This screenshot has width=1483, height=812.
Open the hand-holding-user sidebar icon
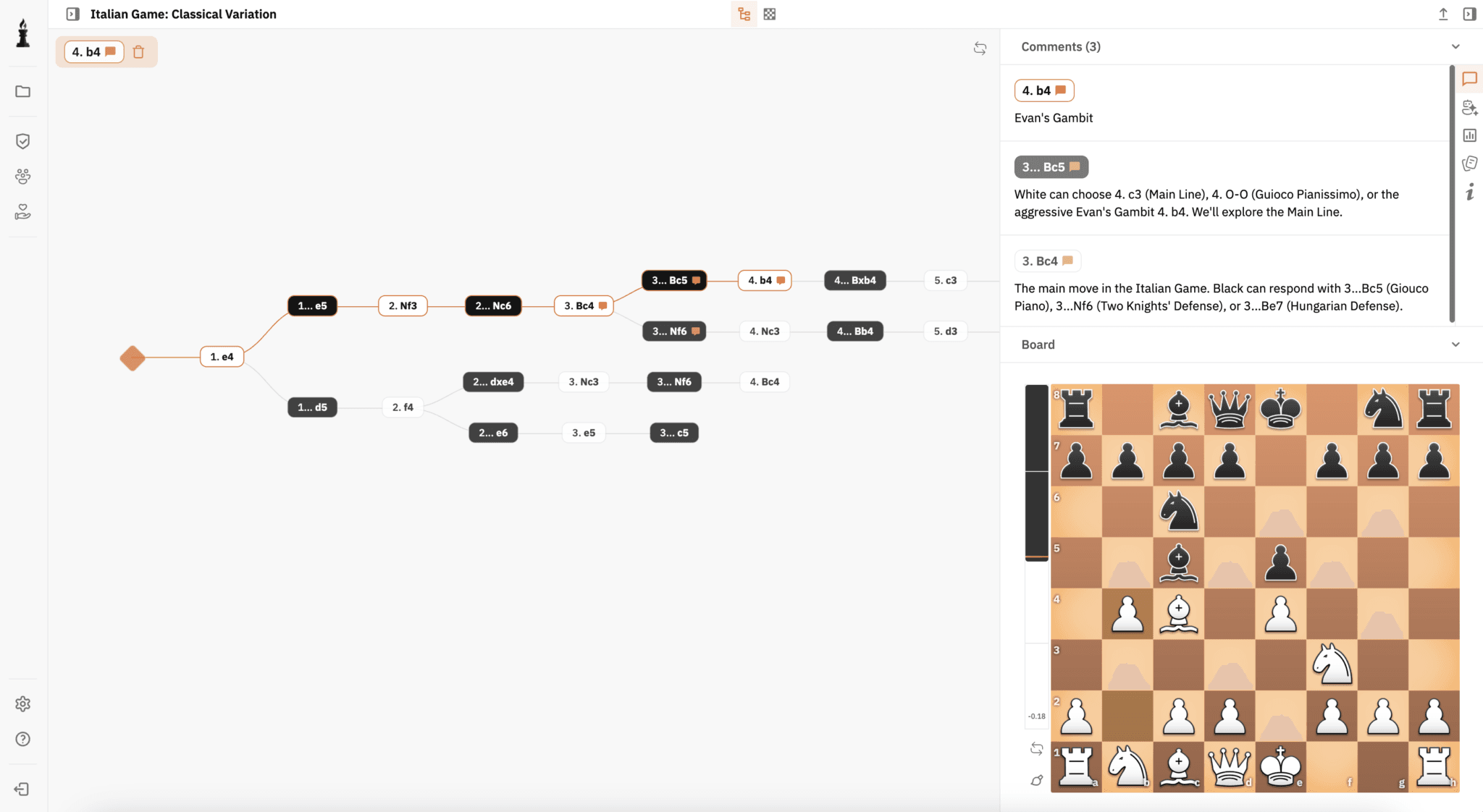pyautogui.click(x=23, y=211)
